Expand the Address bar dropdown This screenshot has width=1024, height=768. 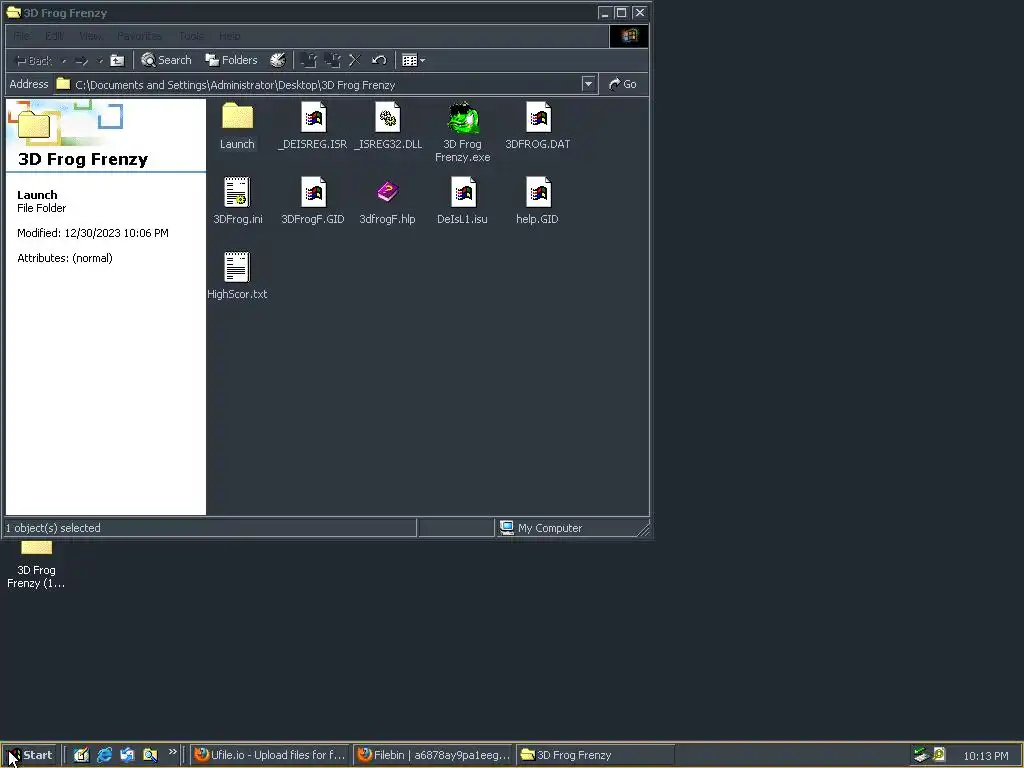588,84
